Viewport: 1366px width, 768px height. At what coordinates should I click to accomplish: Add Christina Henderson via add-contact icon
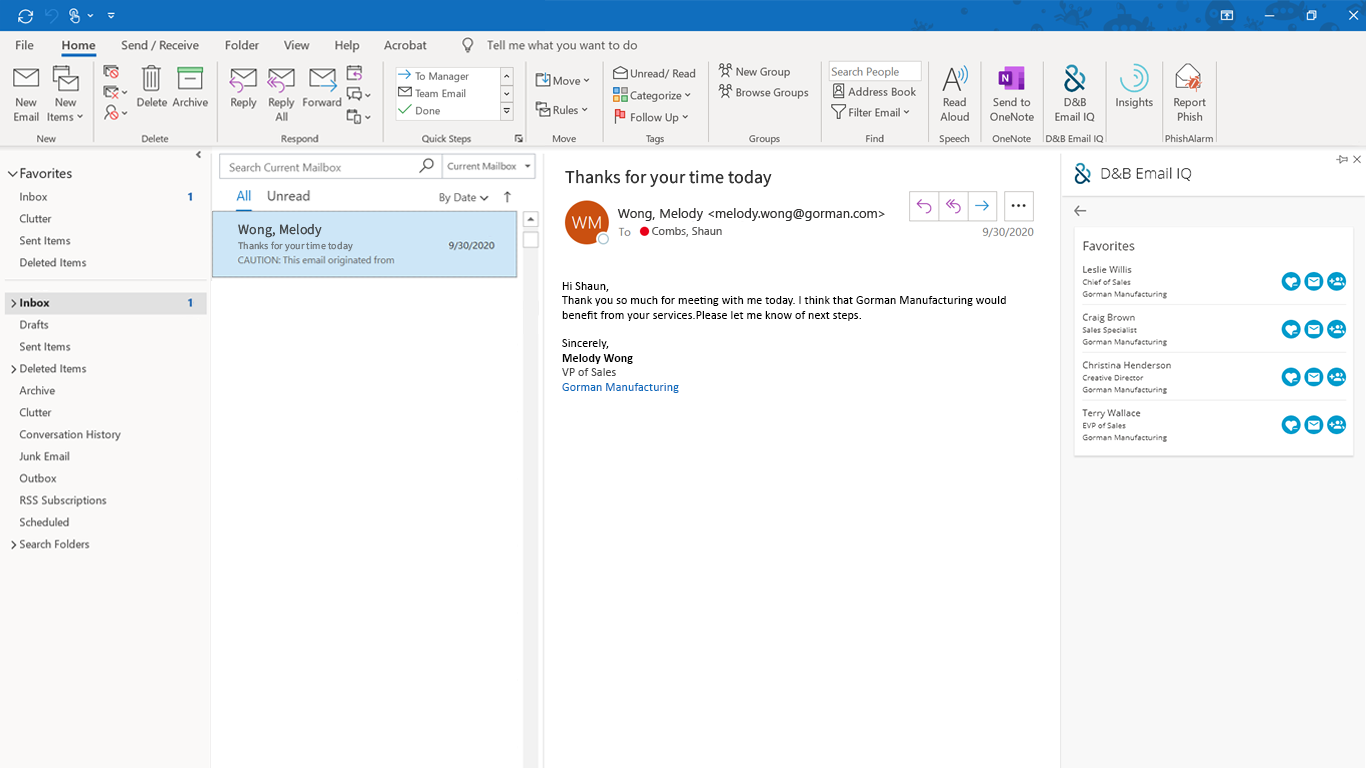pos(1337,378)
